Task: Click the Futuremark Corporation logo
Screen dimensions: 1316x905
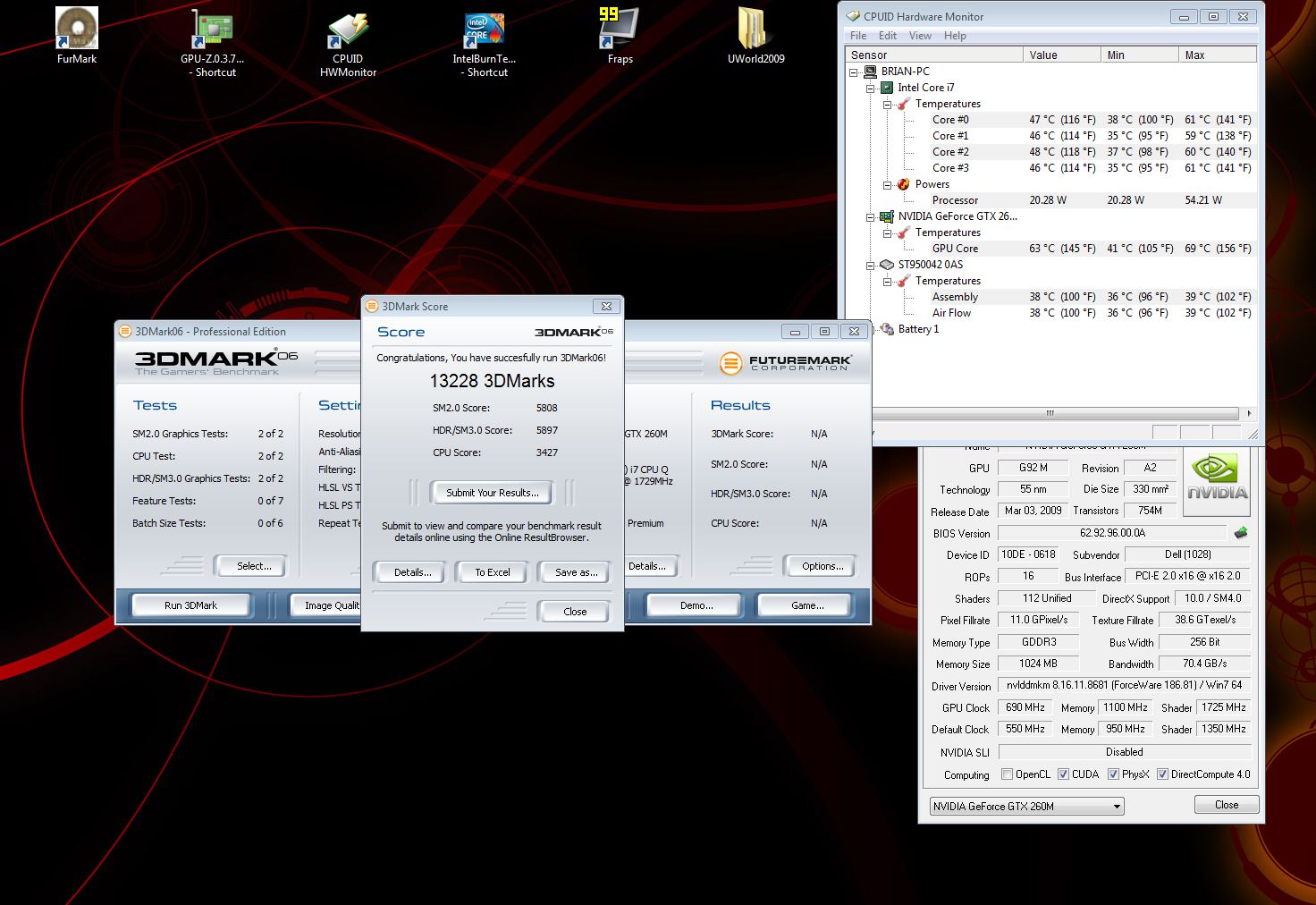Action: click(786, 362)
